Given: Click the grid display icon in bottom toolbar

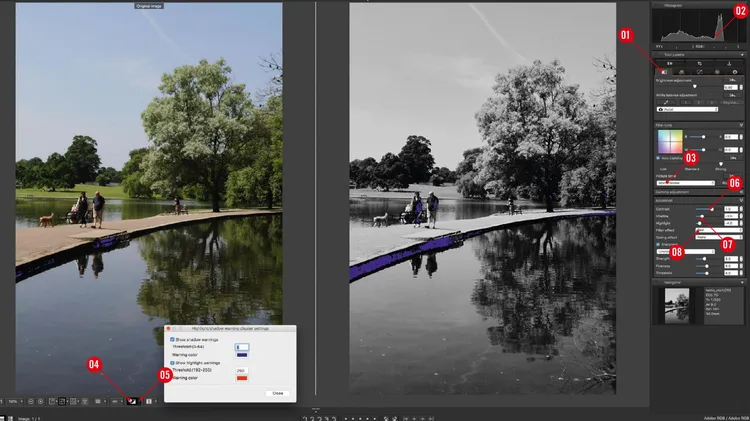Looking at the screenshot, I should (98, 401).
